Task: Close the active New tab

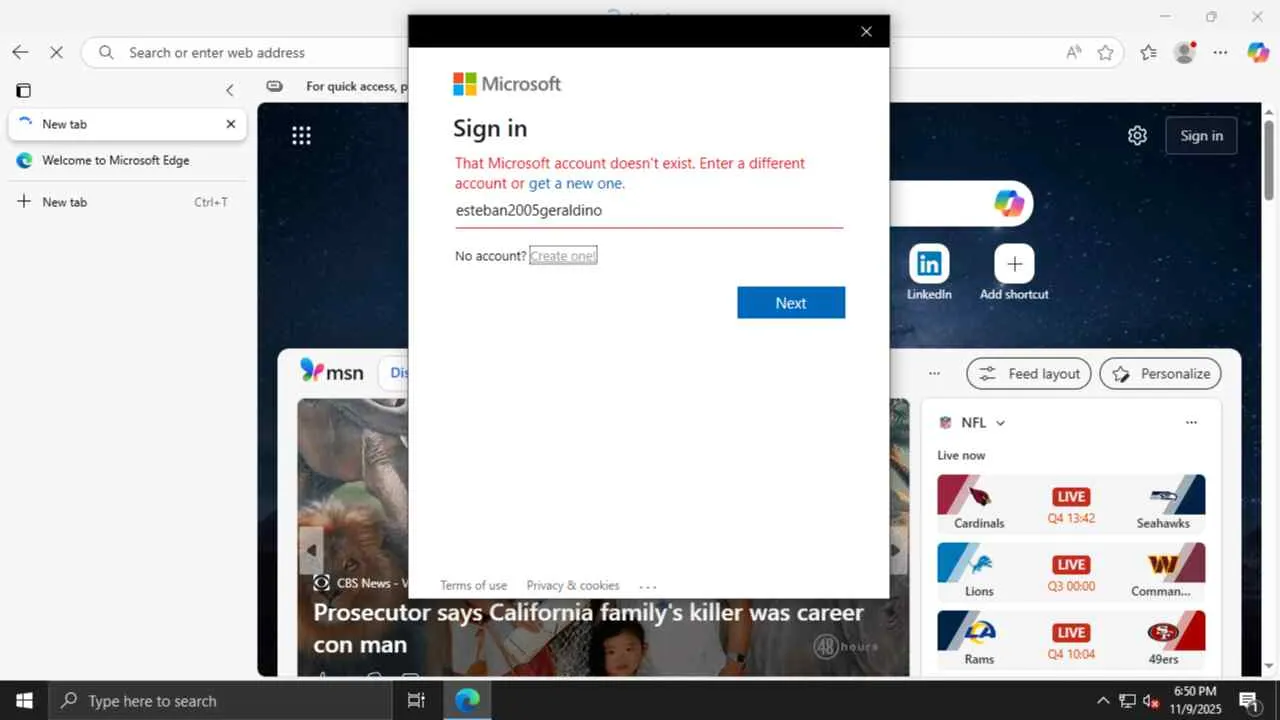Action: [x=231, y=124]
